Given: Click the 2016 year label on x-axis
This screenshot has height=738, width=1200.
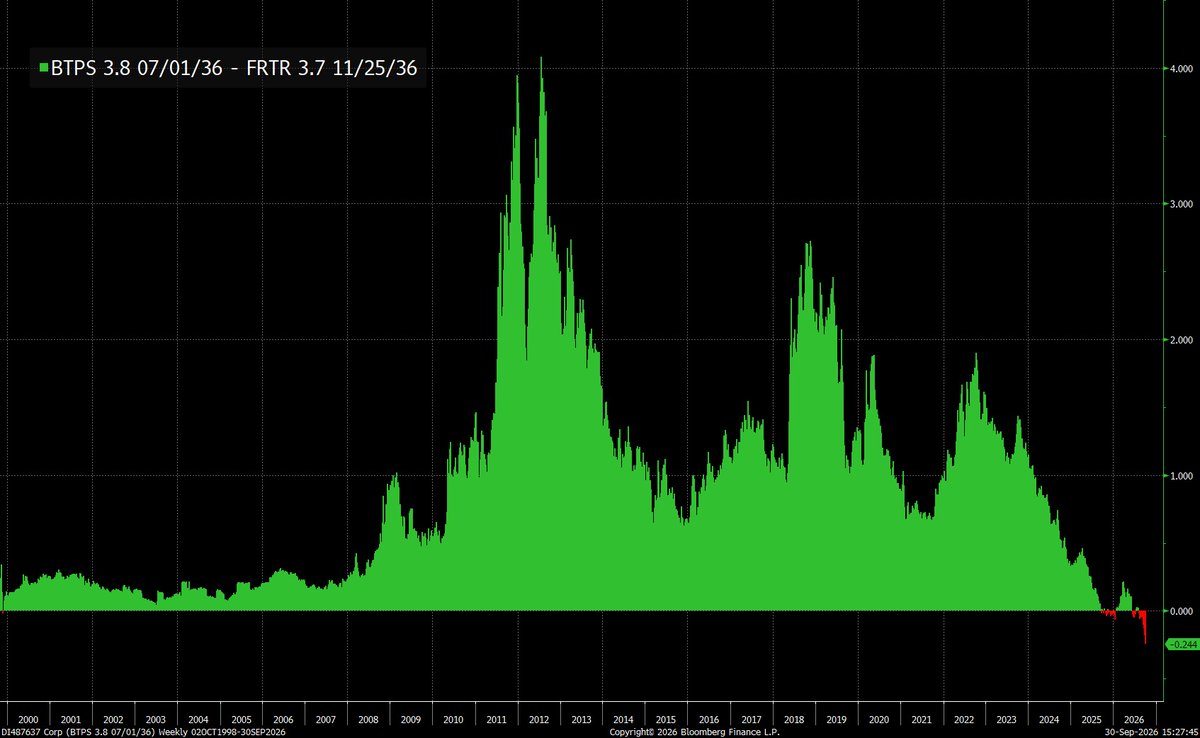Looking at the screenshot, I should tap(708, 719).
